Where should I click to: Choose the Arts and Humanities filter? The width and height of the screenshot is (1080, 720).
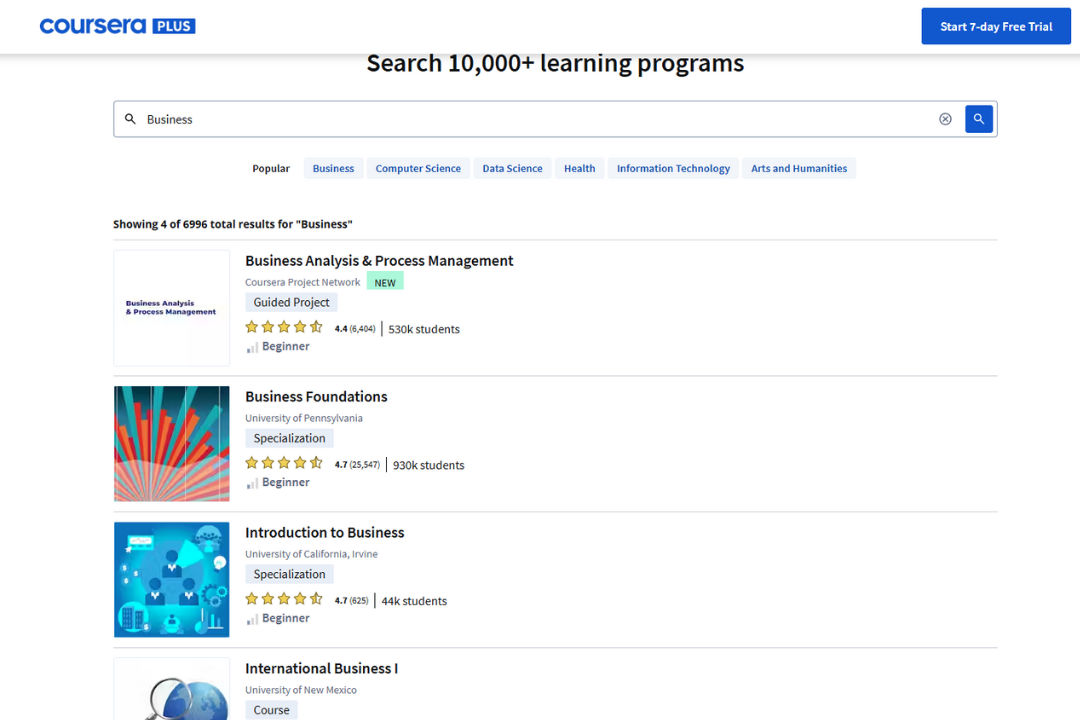coord(798,168)
